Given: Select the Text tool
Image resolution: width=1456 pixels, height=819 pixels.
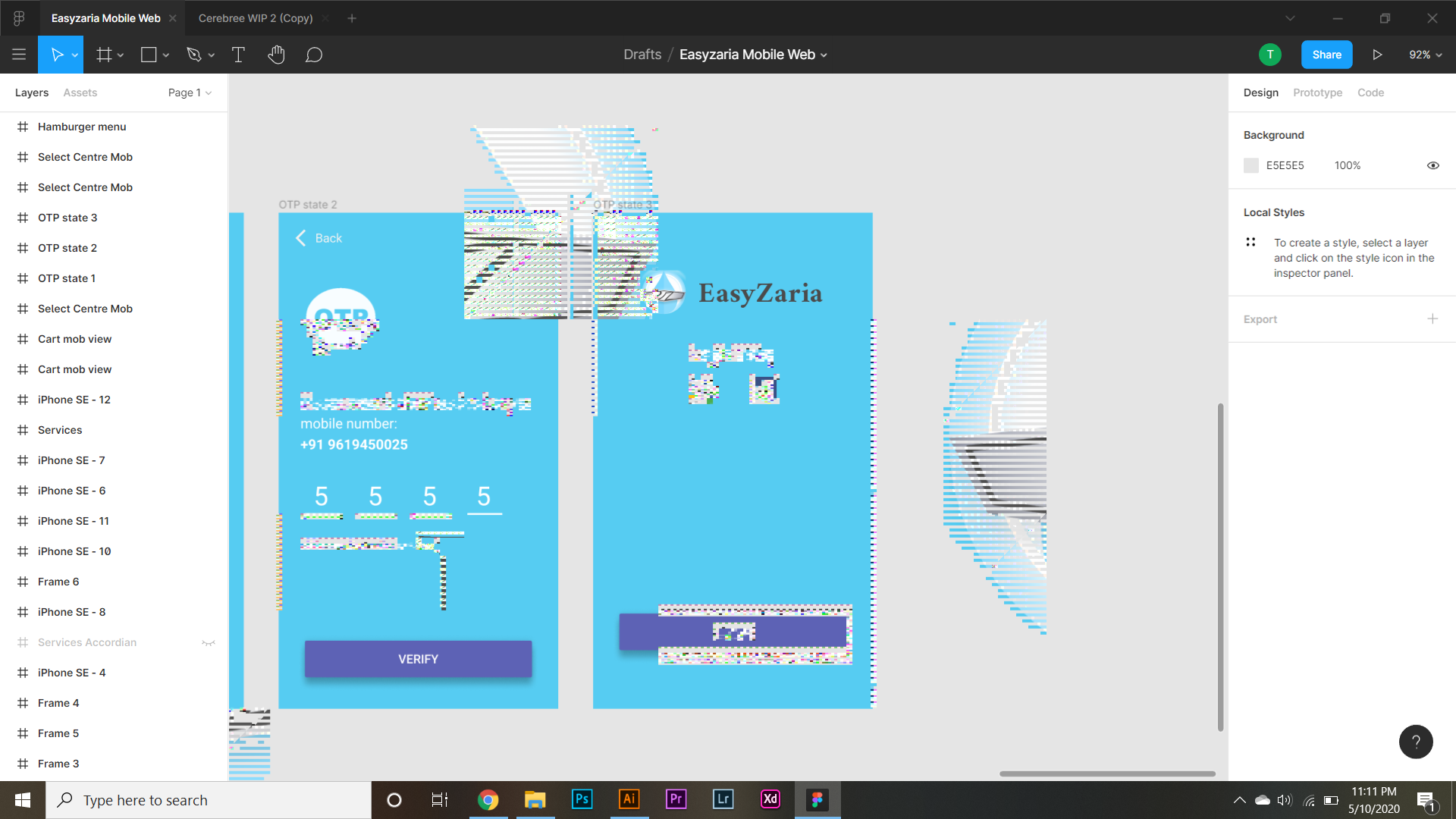Looking at the screenshot, I should pyautogui.click(x=238, y=55).
